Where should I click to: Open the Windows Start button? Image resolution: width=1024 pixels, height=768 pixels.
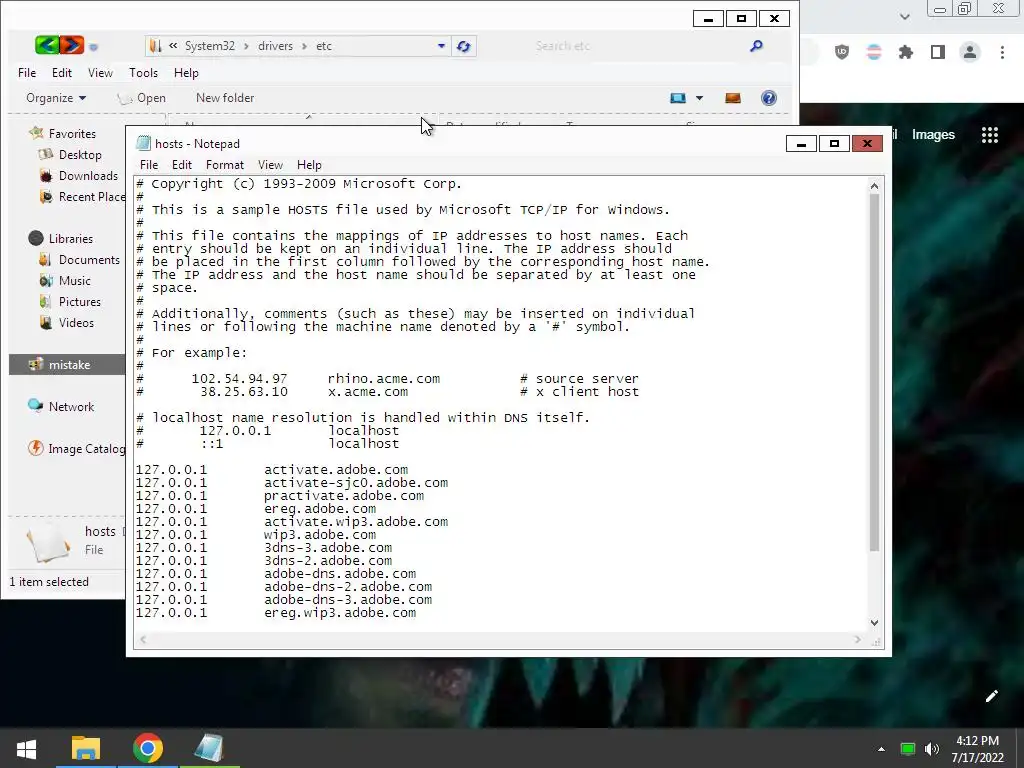26,748
